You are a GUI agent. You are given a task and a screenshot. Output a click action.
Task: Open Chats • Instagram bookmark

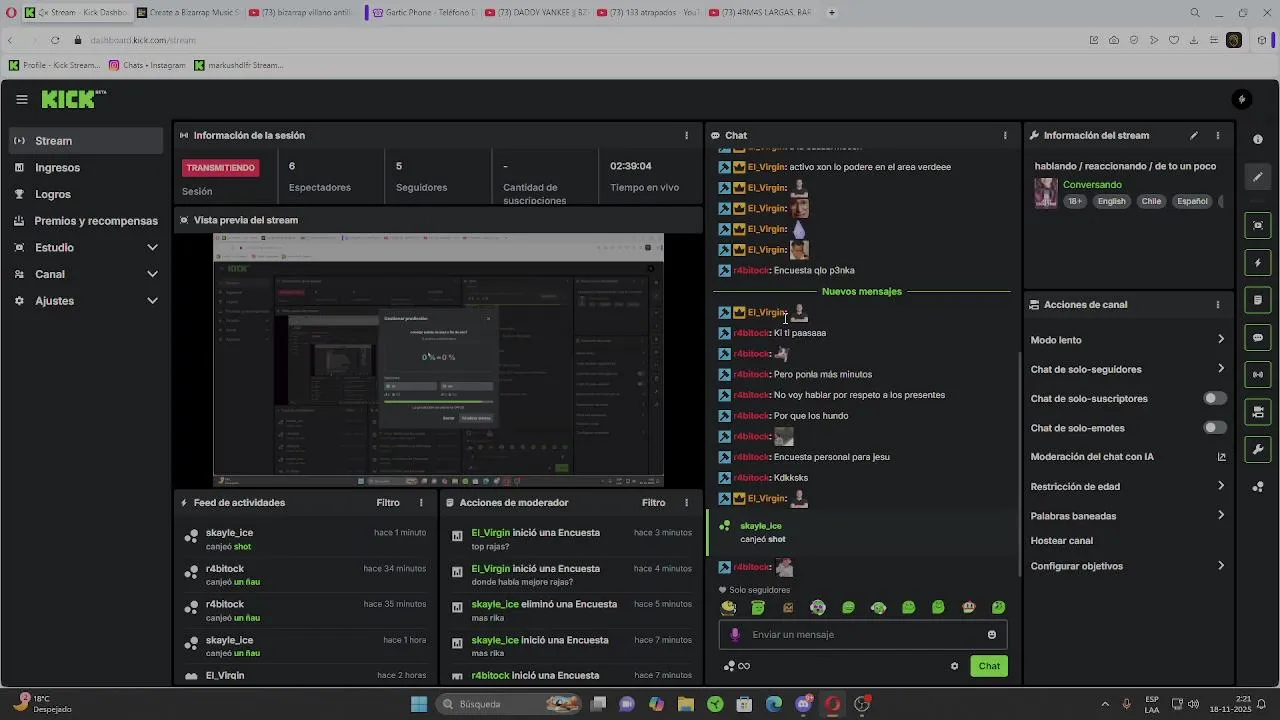tap(147, 65)
